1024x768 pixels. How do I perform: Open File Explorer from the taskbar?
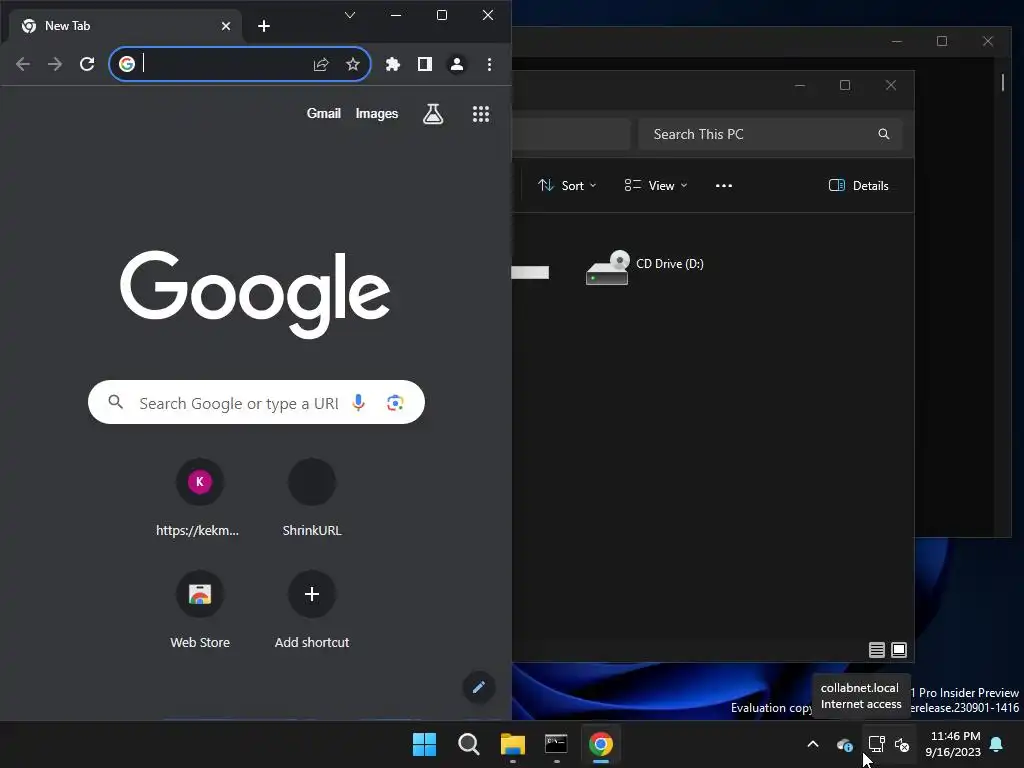pyautogui.click(x=513, y=744)
